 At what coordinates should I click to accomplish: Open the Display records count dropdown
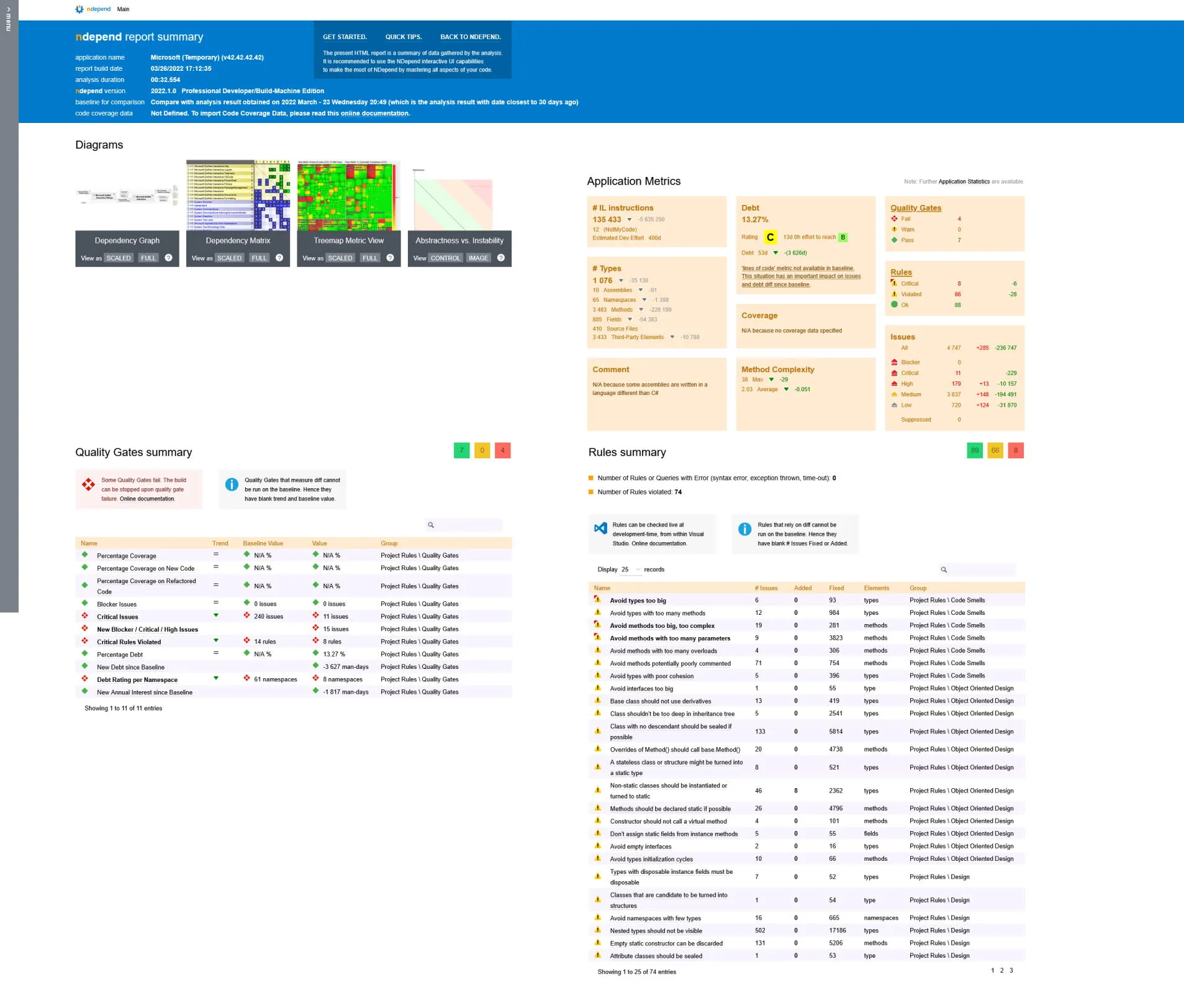(631, 569)
